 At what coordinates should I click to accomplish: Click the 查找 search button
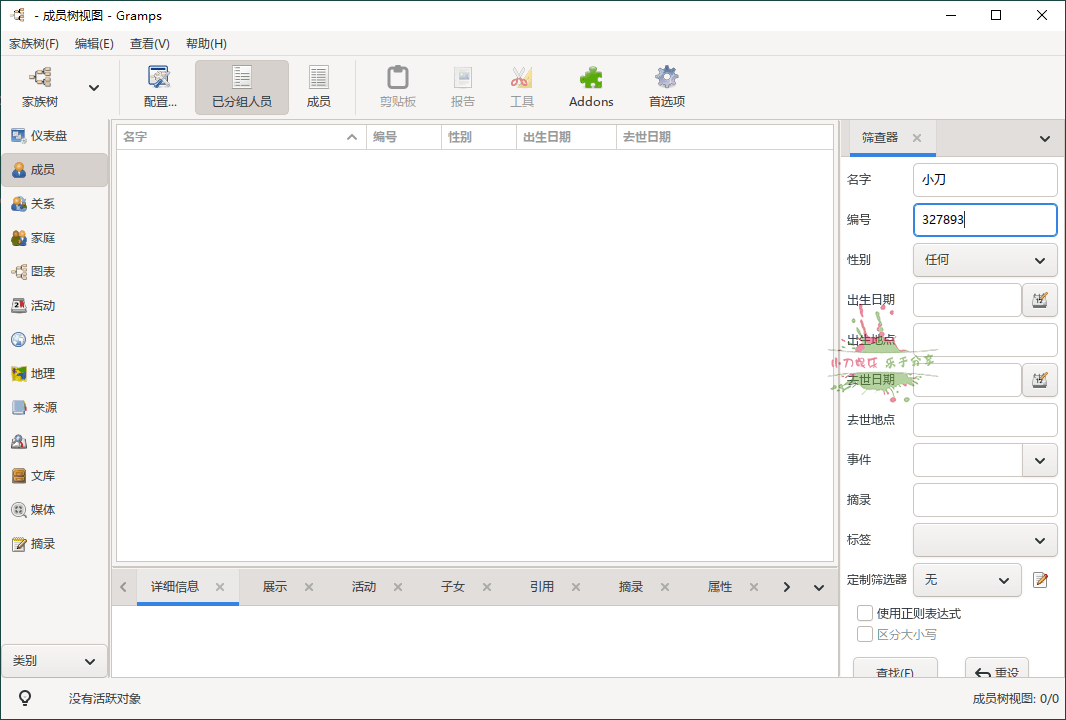(x=894, y=671)
